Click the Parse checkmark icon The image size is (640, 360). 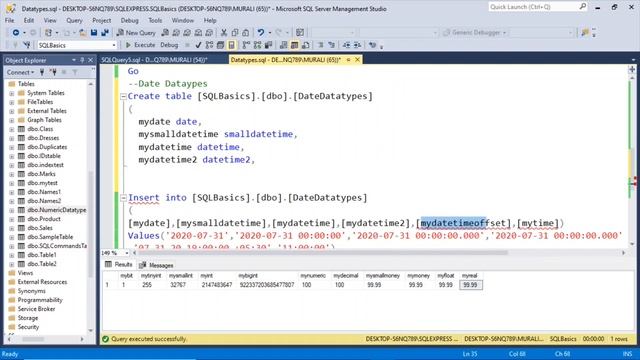[x=198, y=45]
